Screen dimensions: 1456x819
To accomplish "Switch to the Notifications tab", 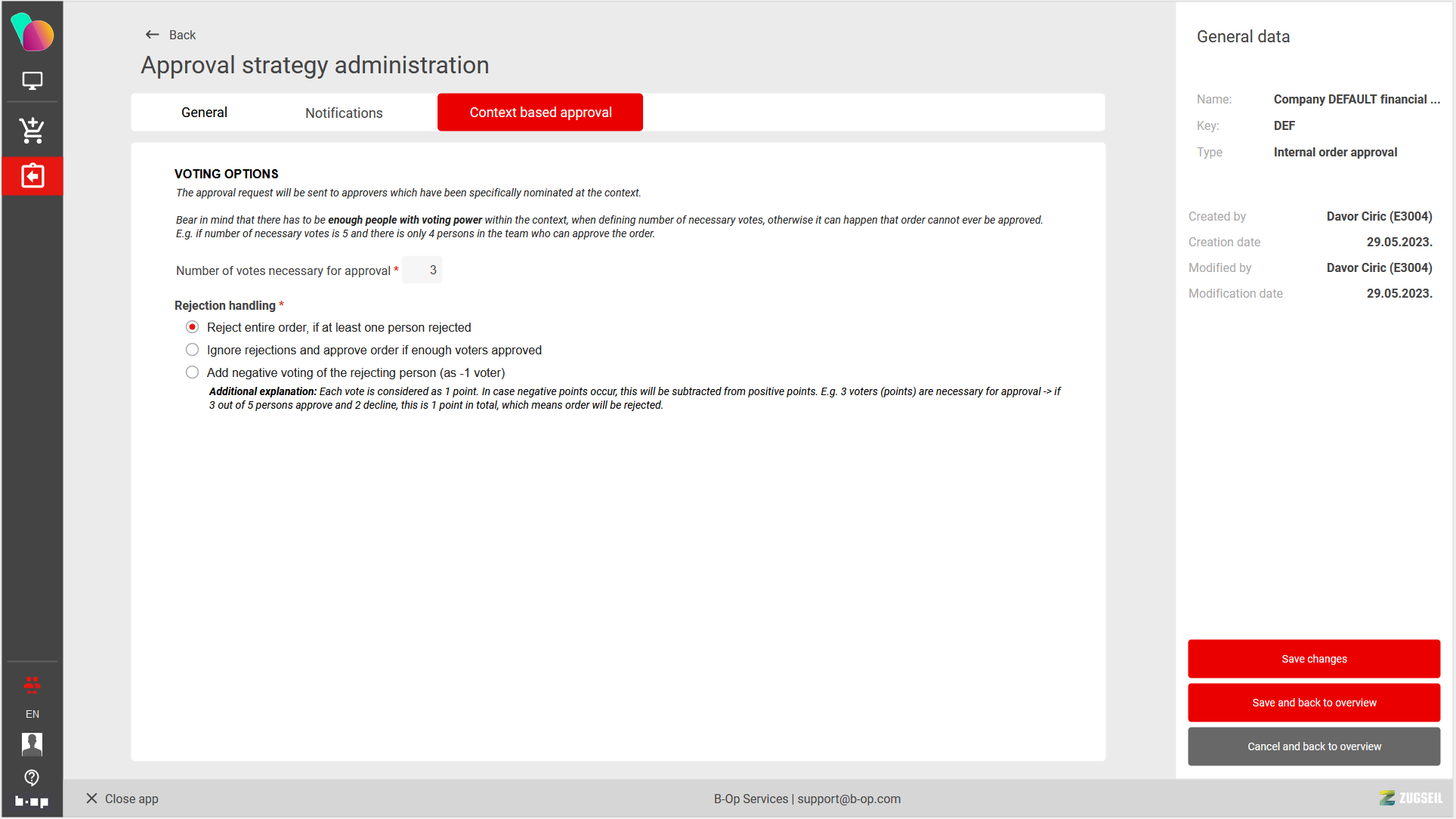I will (344, 113).
